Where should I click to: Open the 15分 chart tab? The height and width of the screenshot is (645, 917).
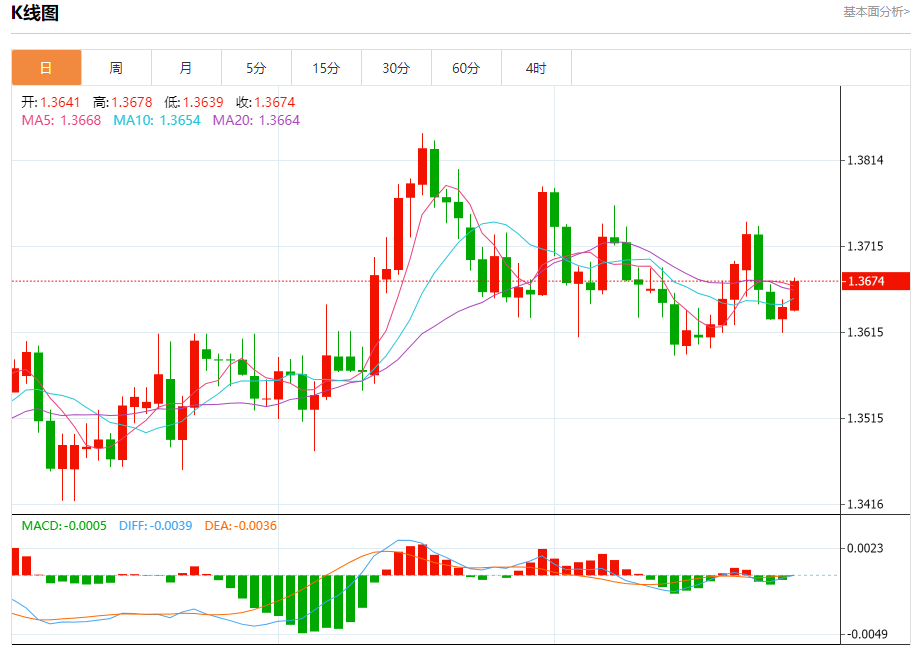tap(326, 68)
